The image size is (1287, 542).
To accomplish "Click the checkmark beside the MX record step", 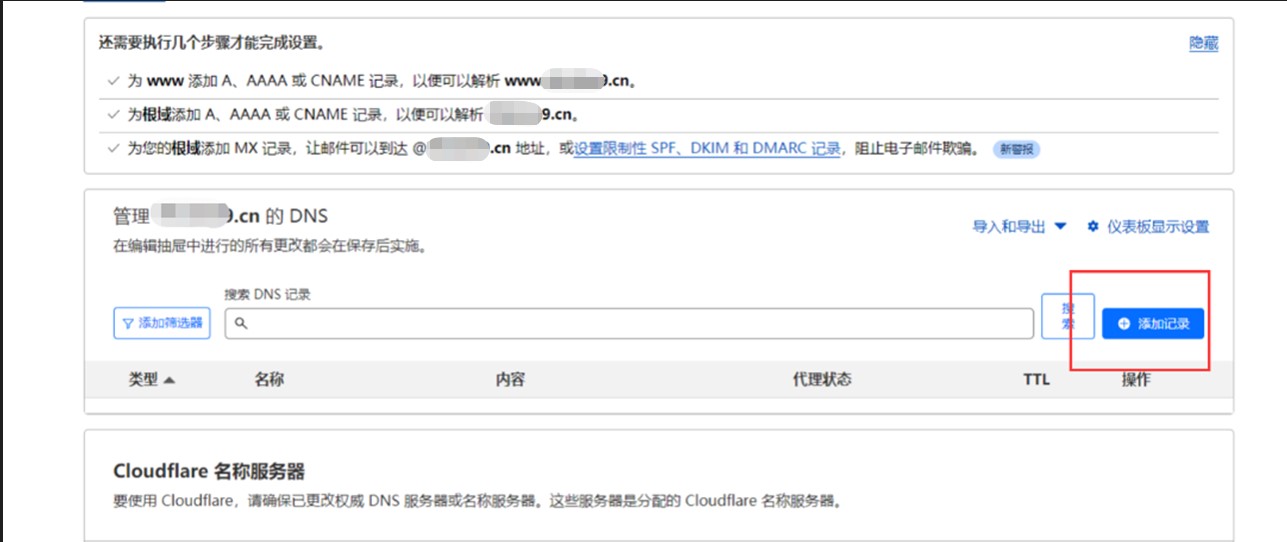I will [113, 148].
